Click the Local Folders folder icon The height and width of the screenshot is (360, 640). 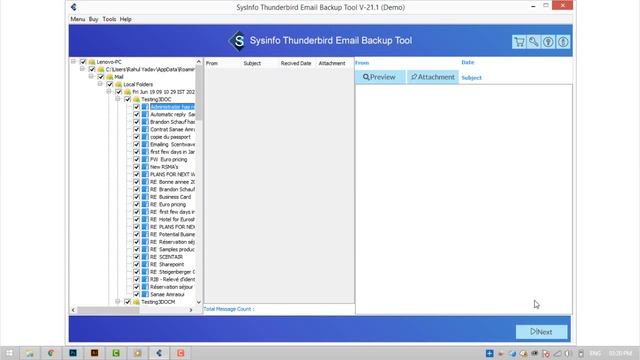119,84
